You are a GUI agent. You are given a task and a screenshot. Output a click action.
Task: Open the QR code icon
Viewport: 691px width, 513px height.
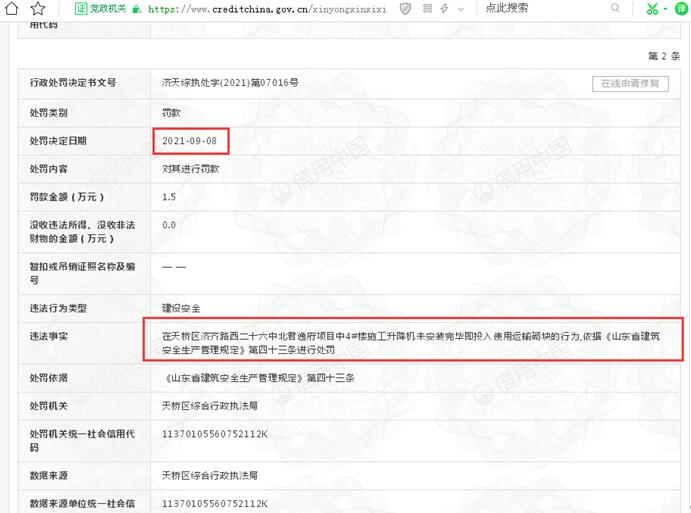tap(427, 8)
